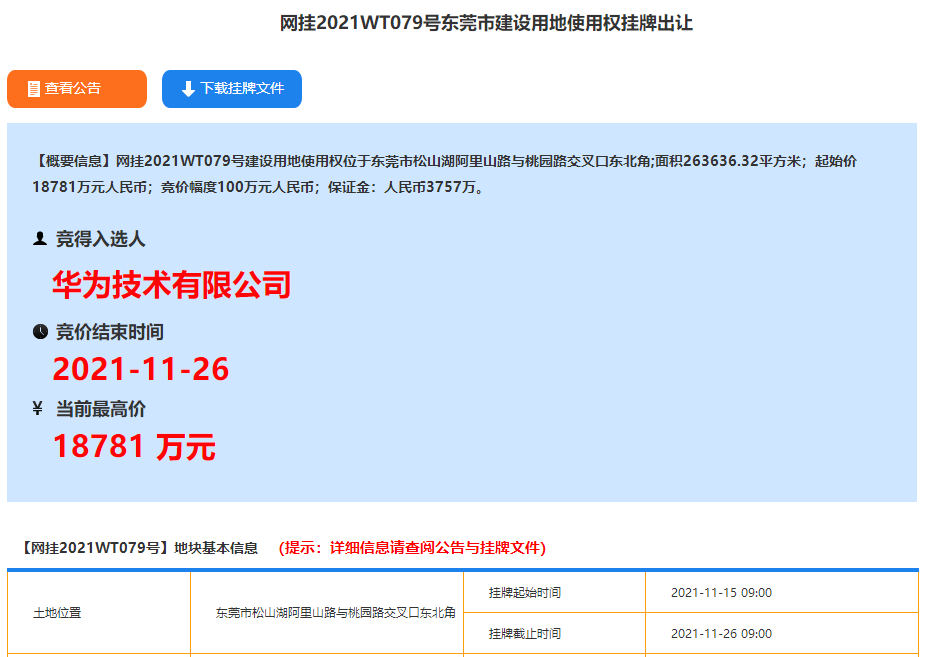Click the clock icon beside 竞价结束时间
Screen dimensions: 928x657
pyautogui.click(x=40, y=331)
